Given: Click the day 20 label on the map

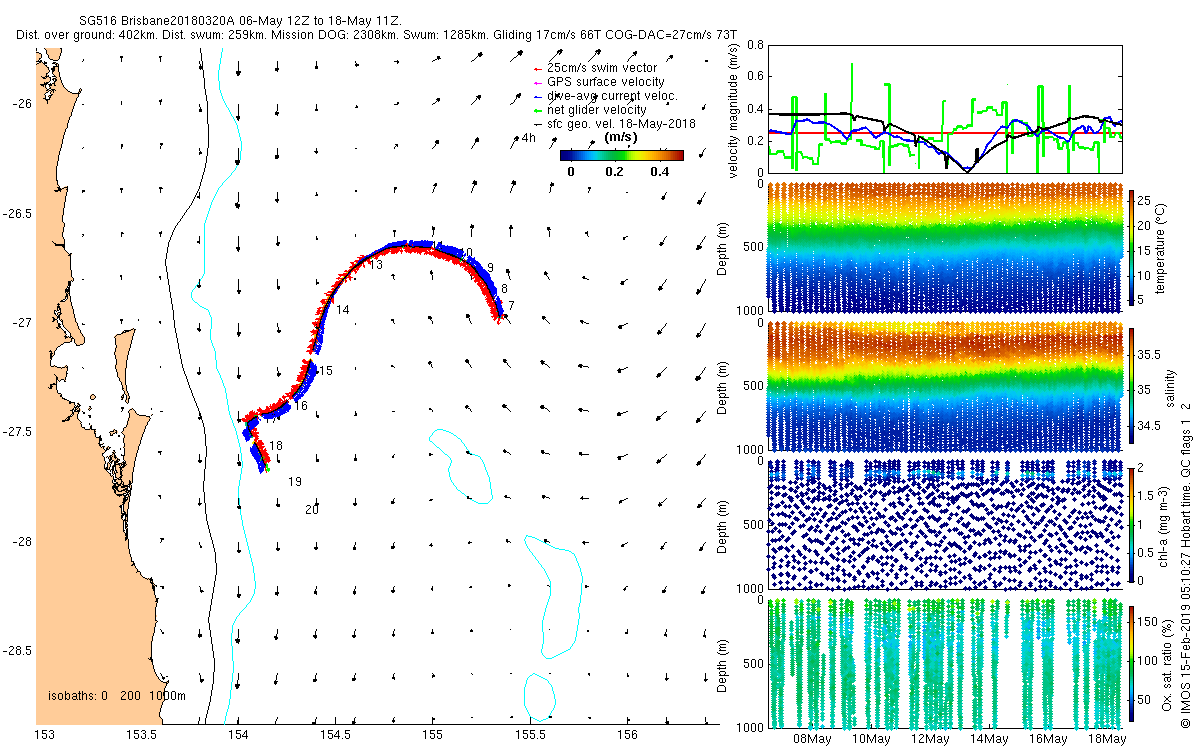Looking at the screenshot, I should 312,509.
